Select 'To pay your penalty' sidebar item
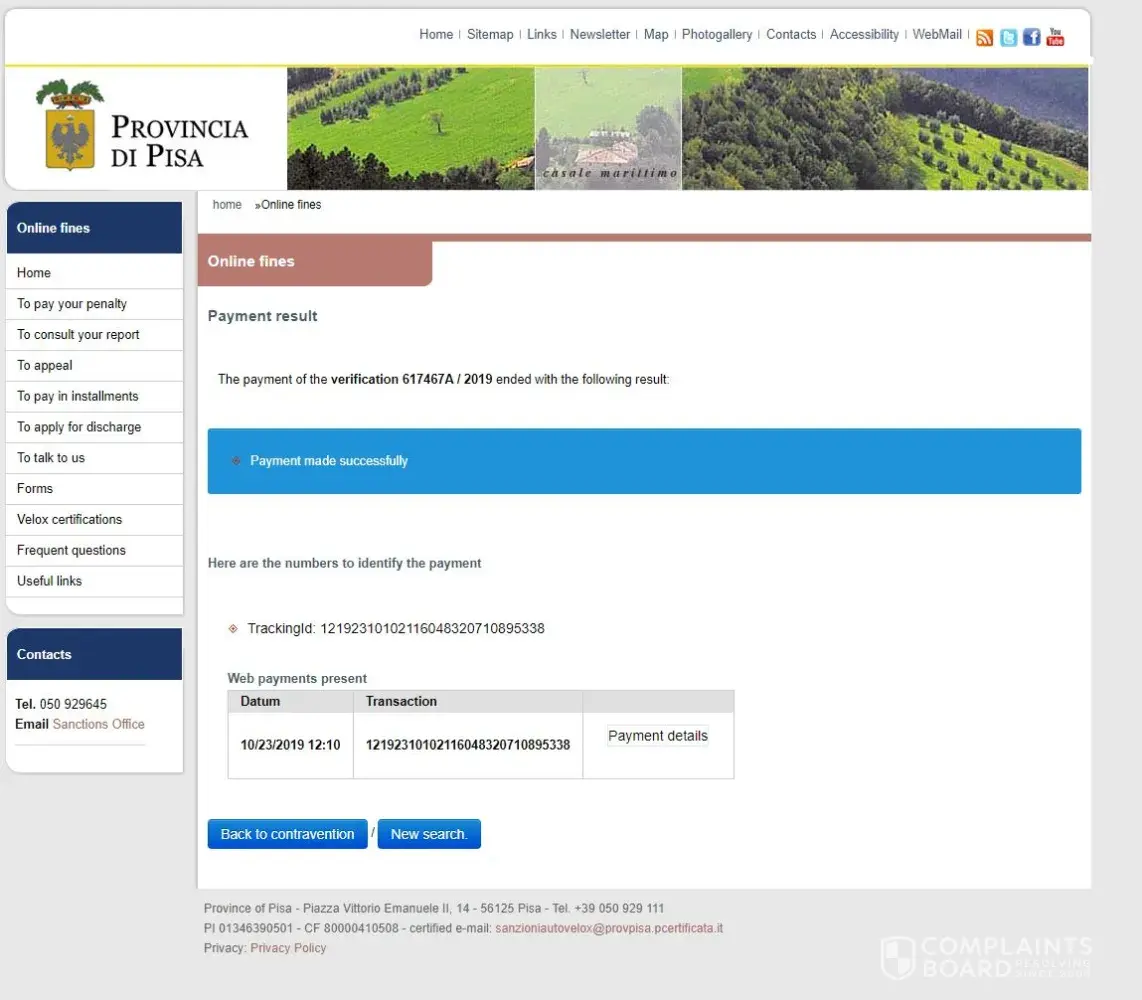This screenshot has width=1142, height=1000. pos(95,304)
